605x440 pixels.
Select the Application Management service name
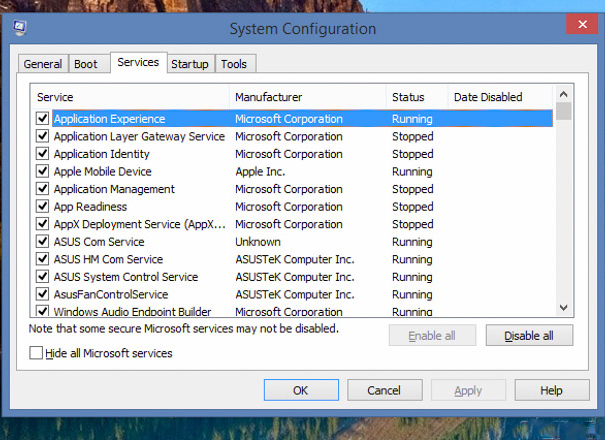(x=114, y=189)
